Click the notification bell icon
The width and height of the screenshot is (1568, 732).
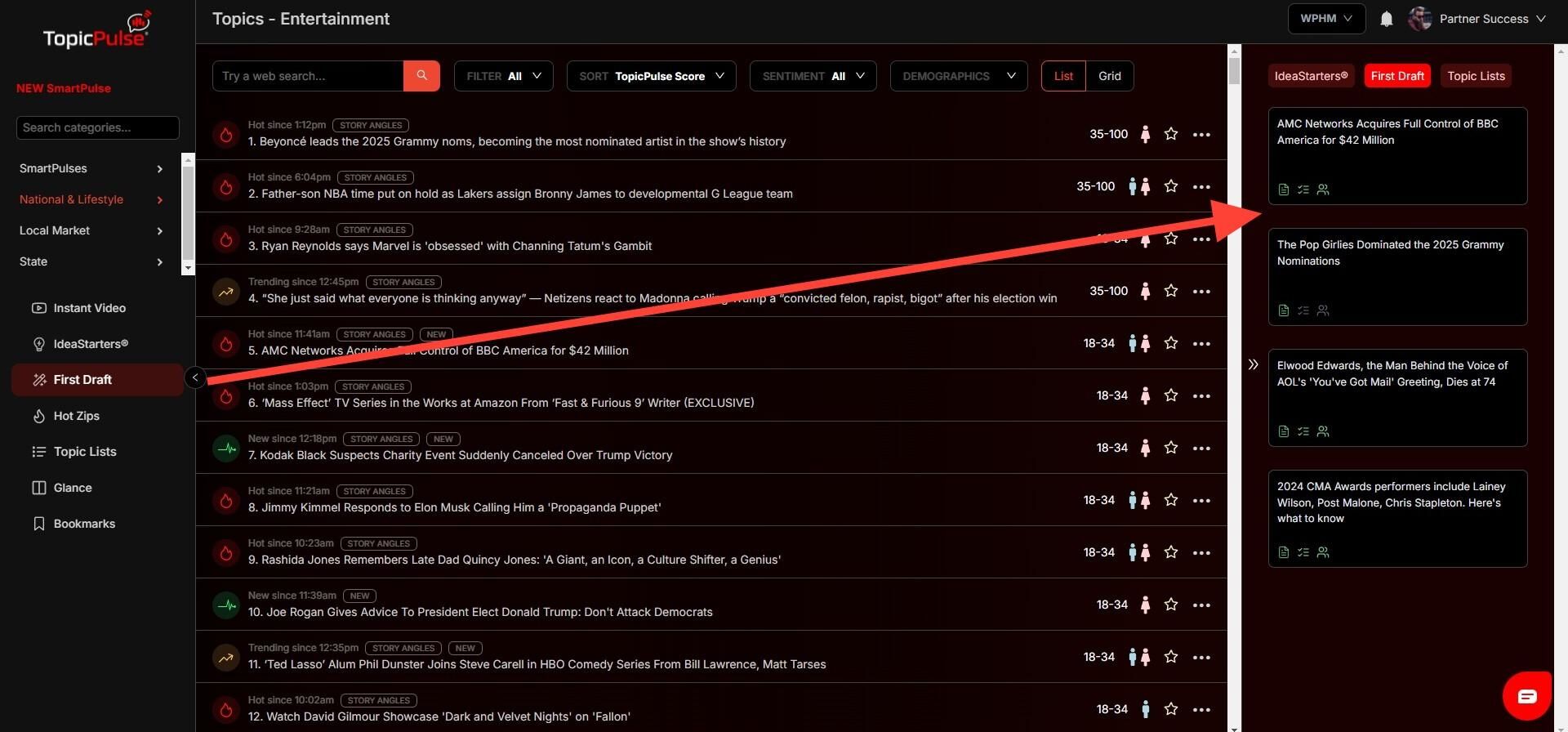[x=1386, y=19]
